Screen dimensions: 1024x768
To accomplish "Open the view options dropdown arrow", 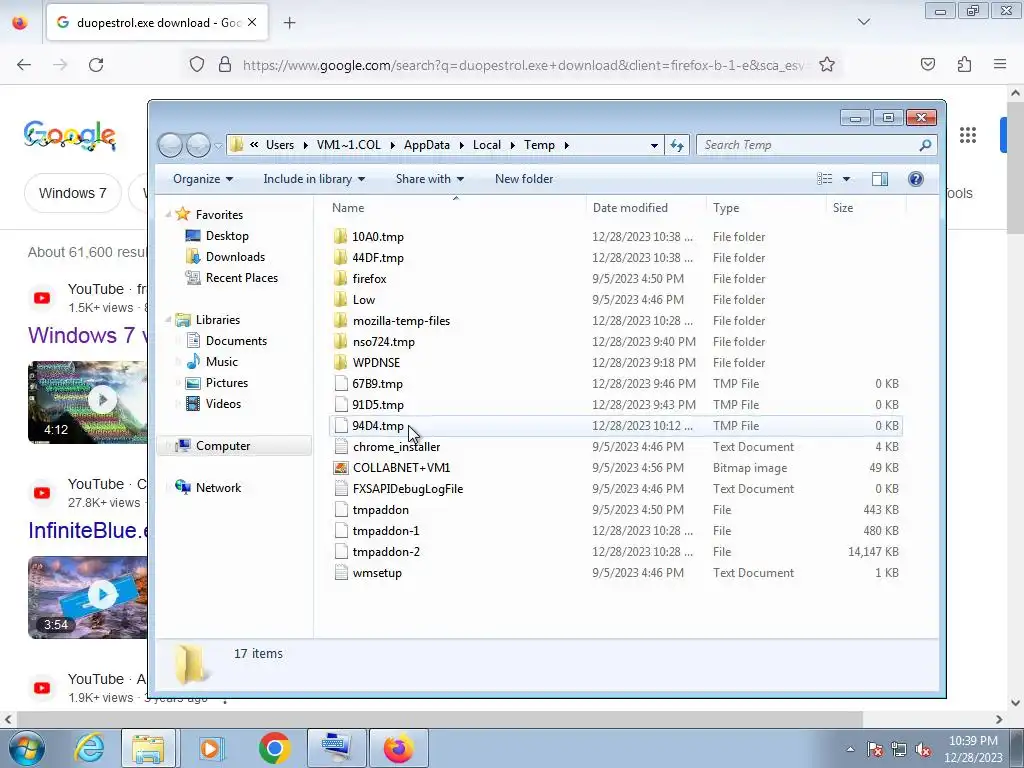I will [846, 179].
